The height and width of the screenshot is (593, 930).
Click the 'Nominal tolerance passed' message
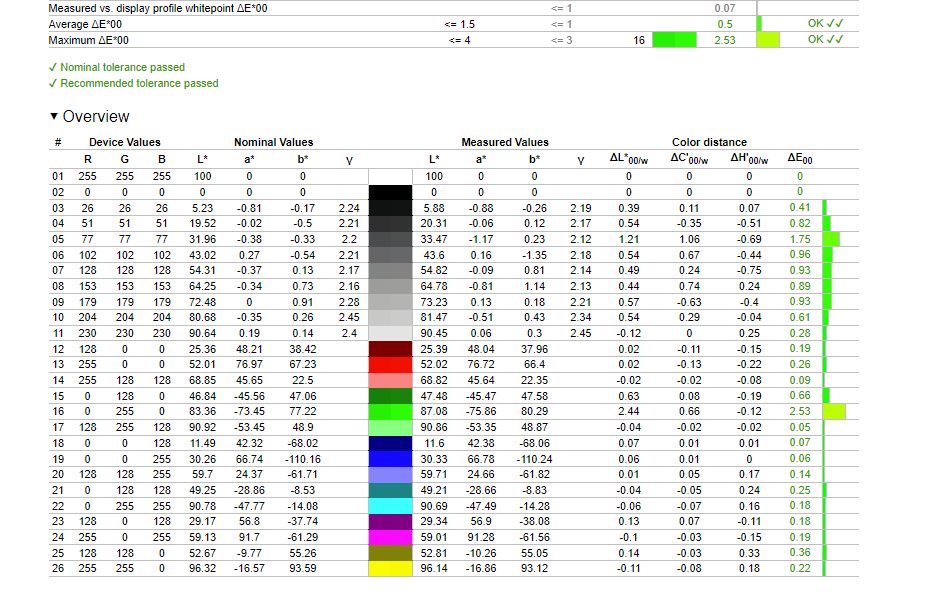pos(122,67)
